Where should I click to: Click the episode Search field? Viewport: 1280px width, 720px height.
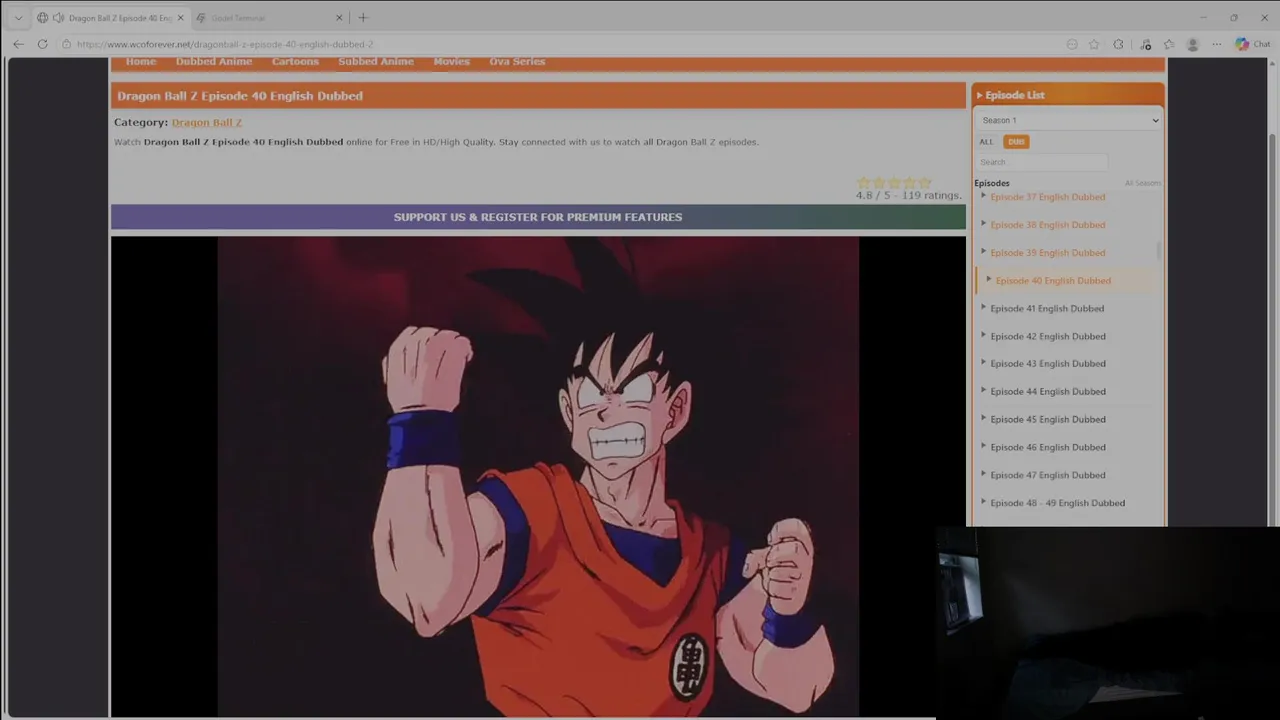tap(1042, 162)
